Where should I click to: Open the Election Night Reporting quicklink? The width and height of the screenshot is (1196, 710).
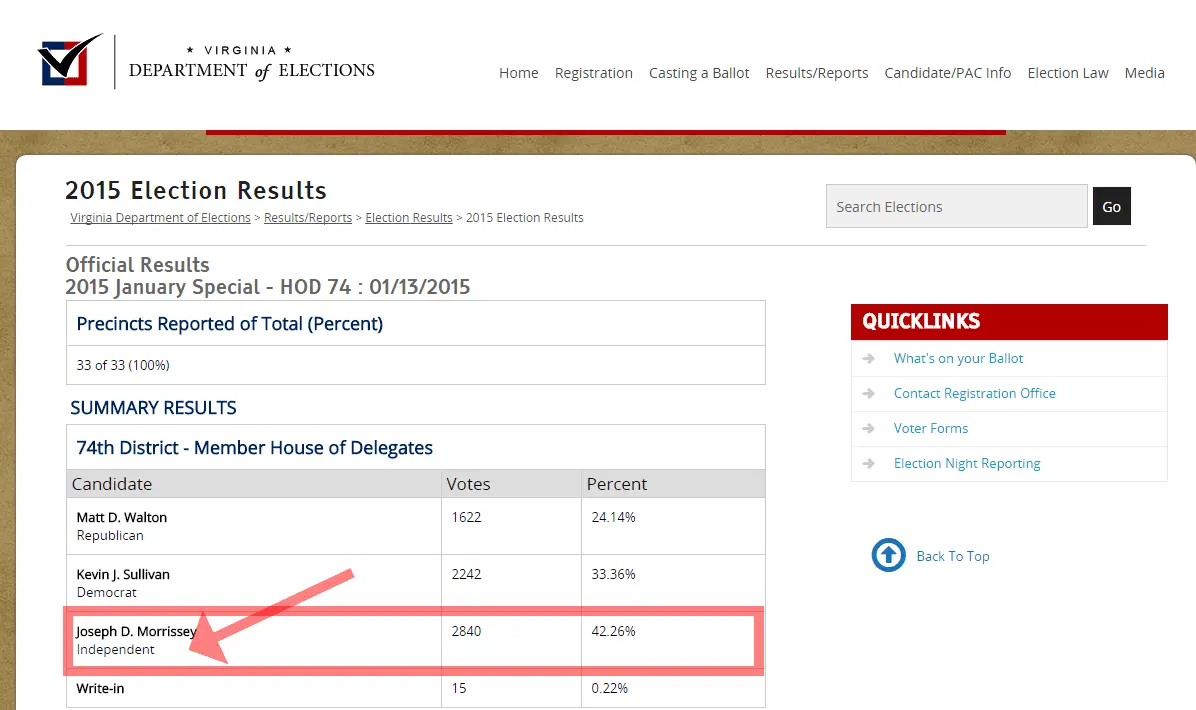coord(966,463)
